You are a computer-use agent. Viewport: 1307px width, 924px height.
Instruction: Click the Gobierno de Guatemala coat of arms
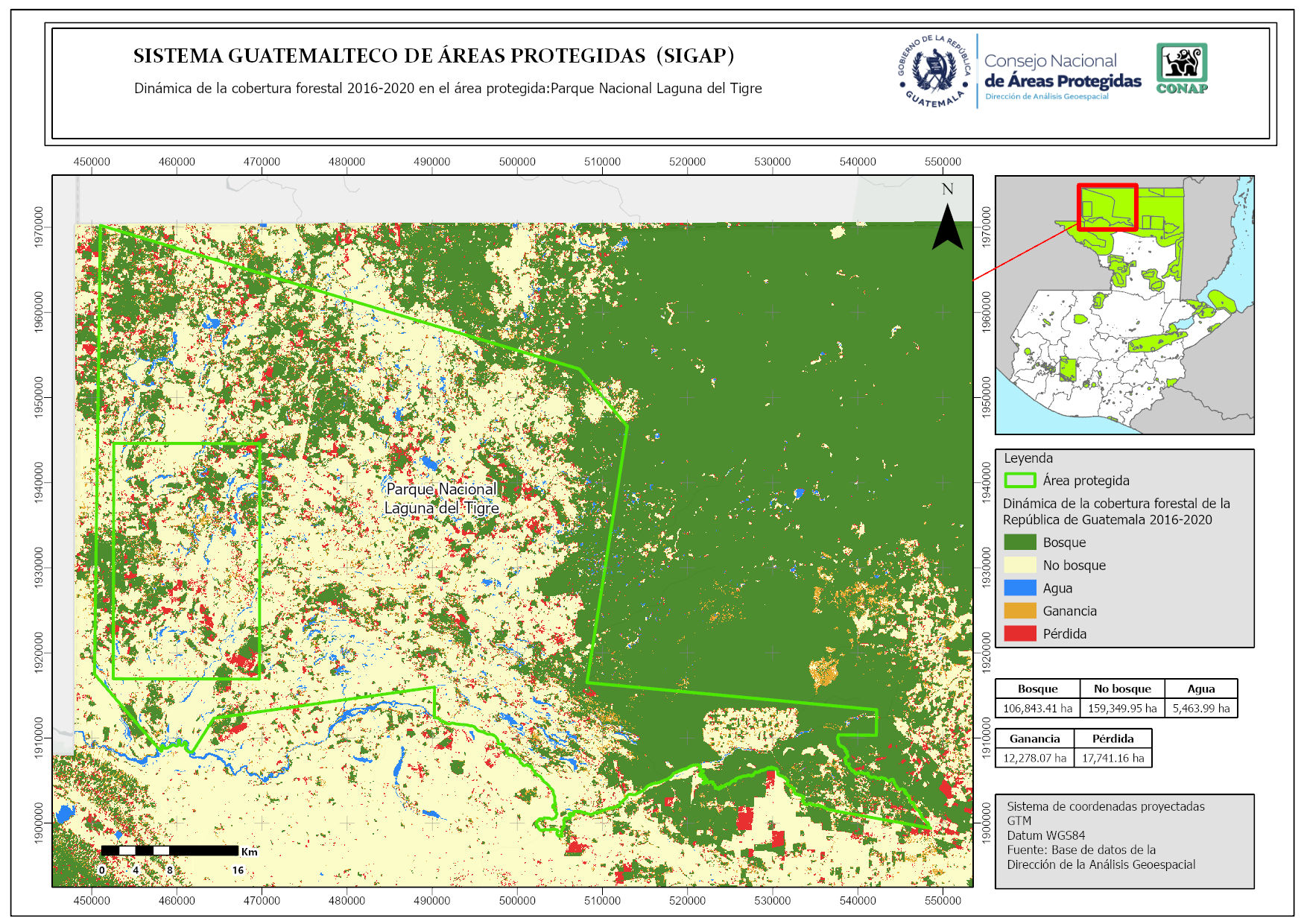click(x=934, y=72)
